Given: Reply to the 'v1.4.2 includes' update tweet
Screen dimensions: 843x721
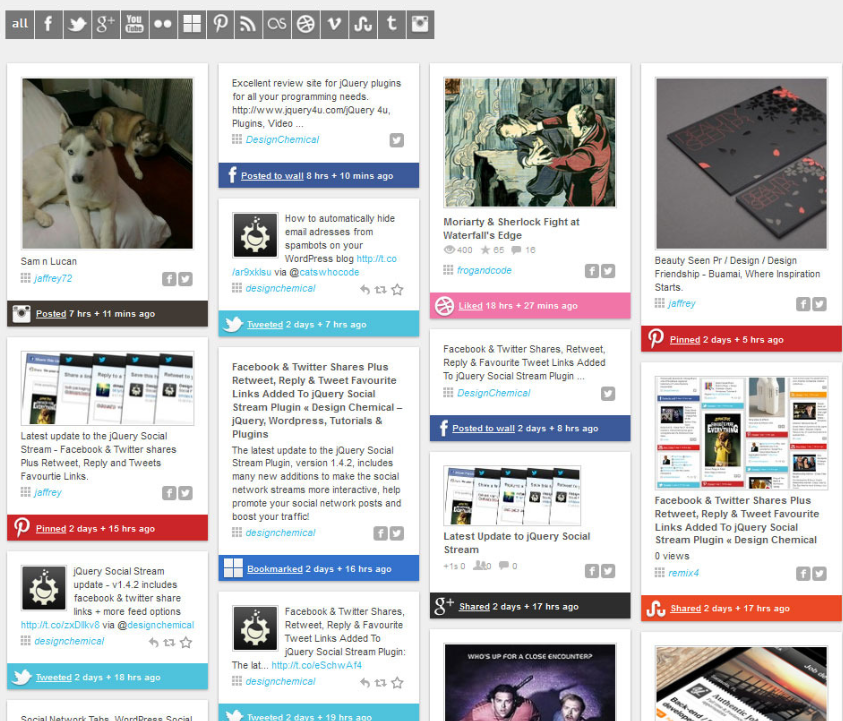Looking at the screenshot, I should coord(154,643).
